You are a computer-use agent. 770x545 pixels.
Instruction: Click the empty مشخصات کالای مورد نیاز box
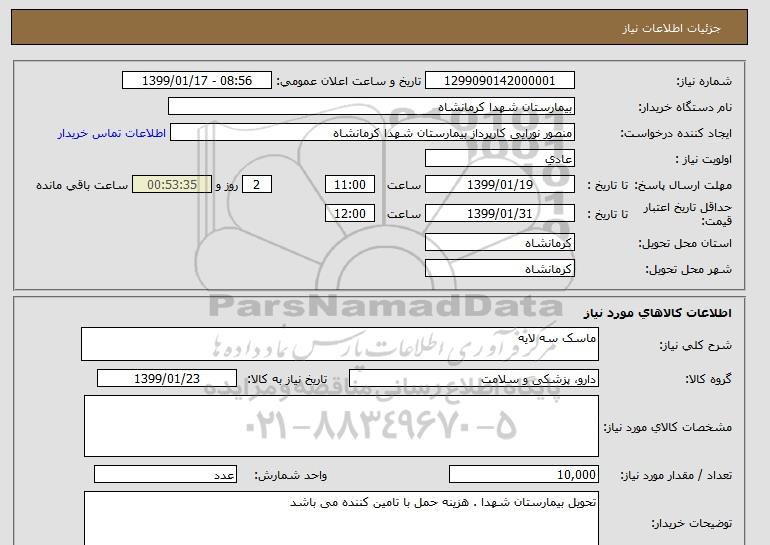click(341, 426)
